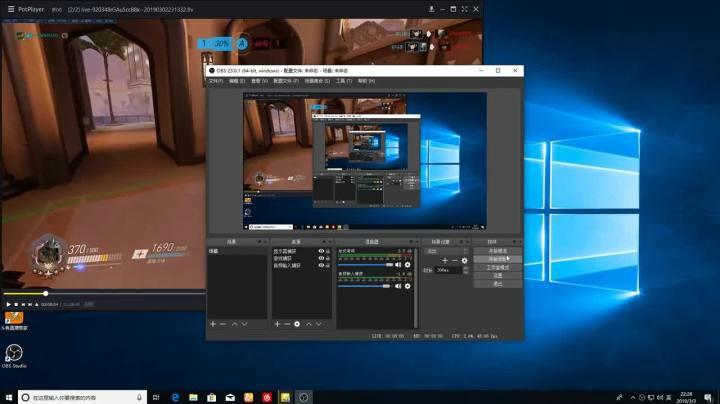The width and height of the screenshot is (720, 404).
Task: Open the PotPlayer title dropdown menu
Action: [x=30, y=9]
